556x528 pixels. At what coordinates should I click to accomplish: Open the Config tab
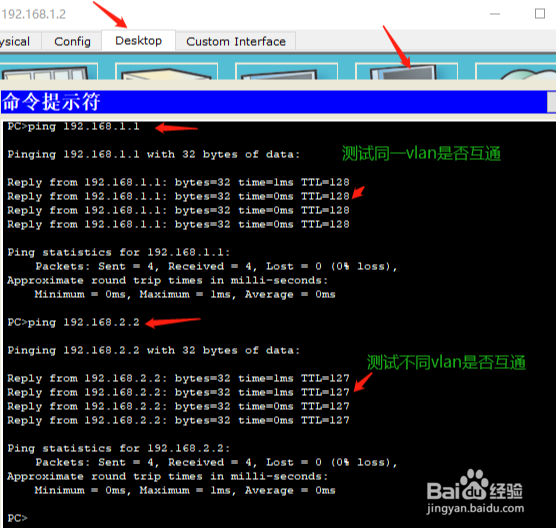coord(72,41)
